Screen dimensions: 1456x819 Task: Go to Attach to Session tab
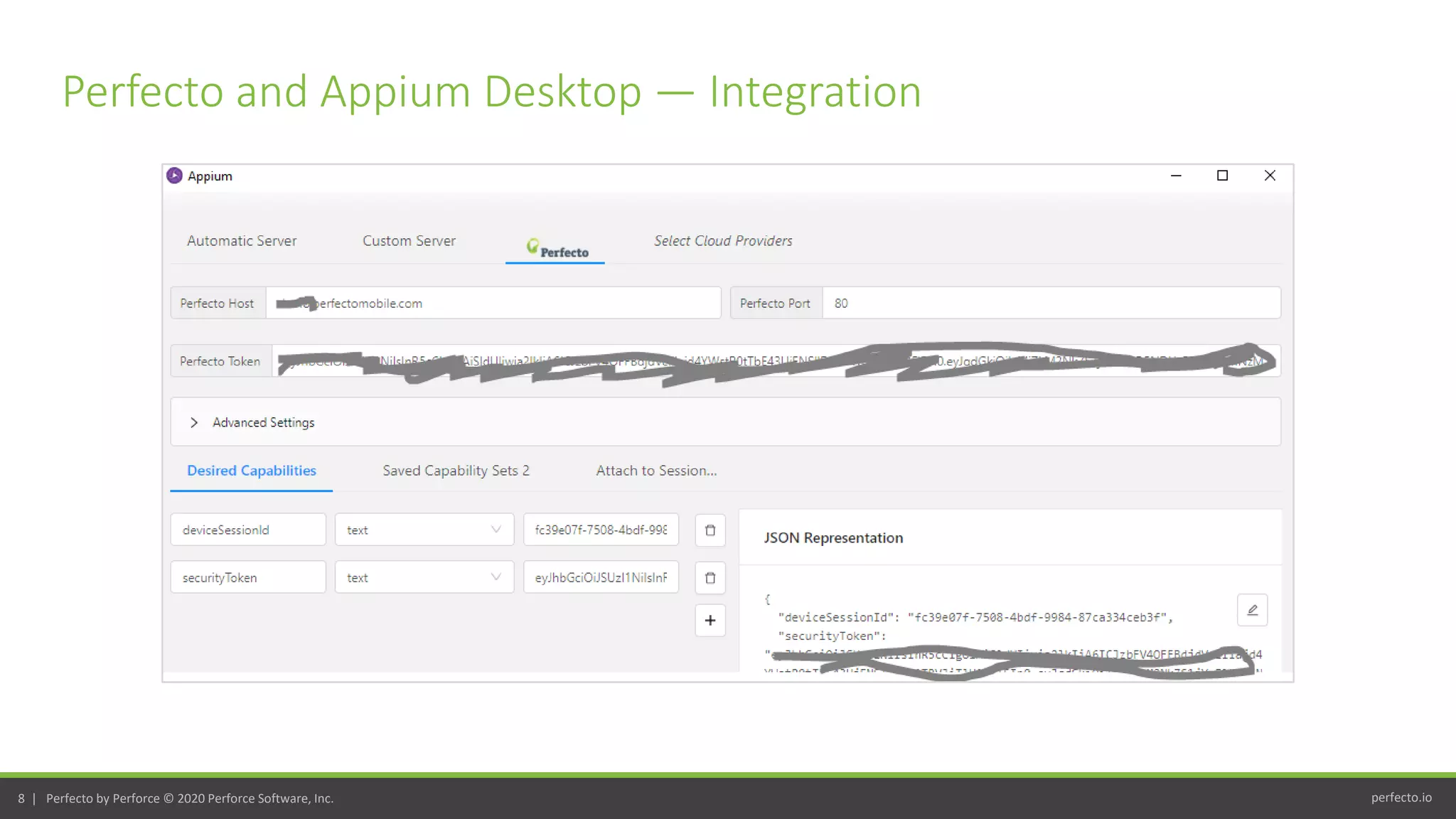coord(655,471)
